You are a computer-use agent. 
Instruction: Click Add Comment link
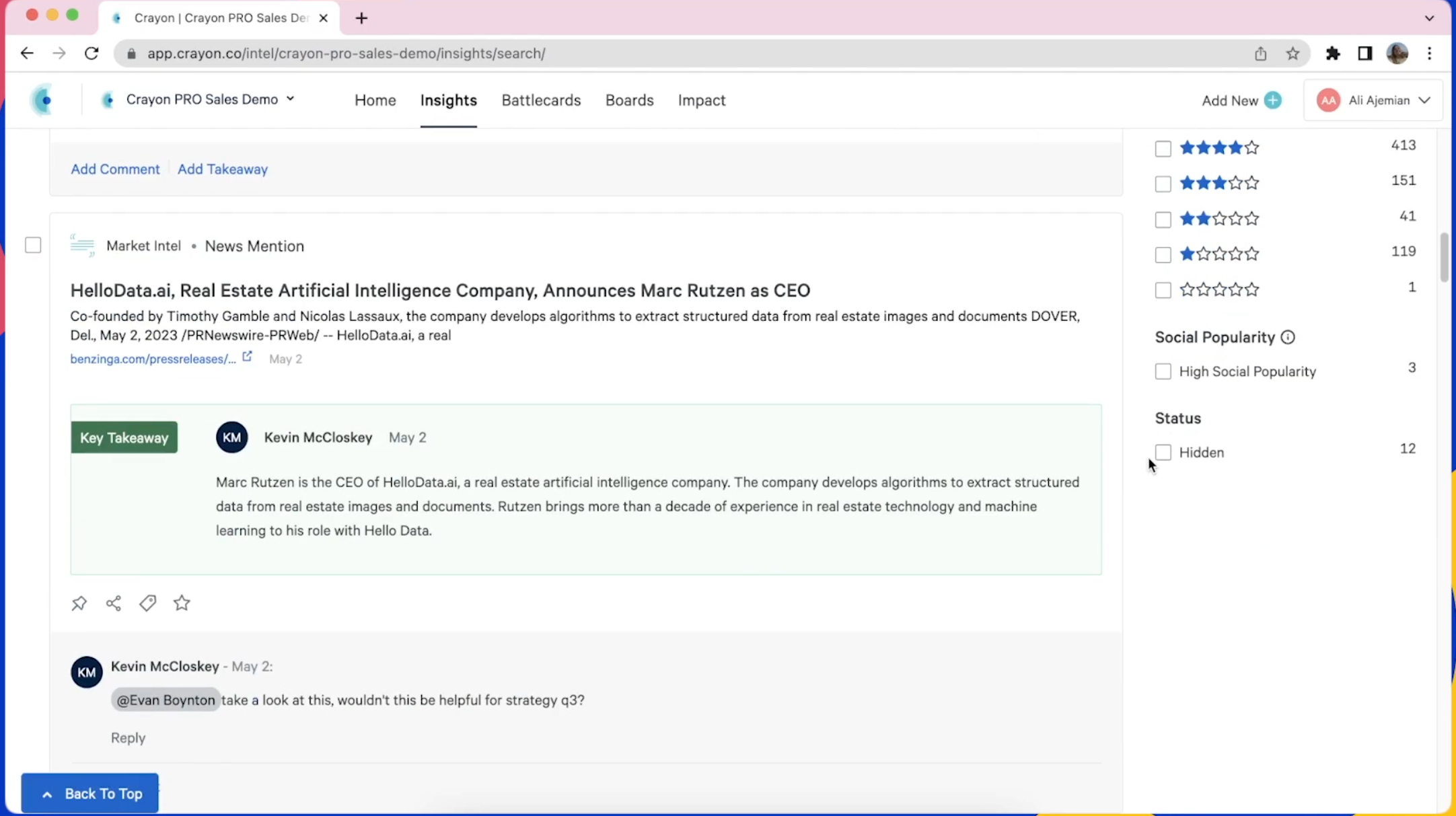115,169
